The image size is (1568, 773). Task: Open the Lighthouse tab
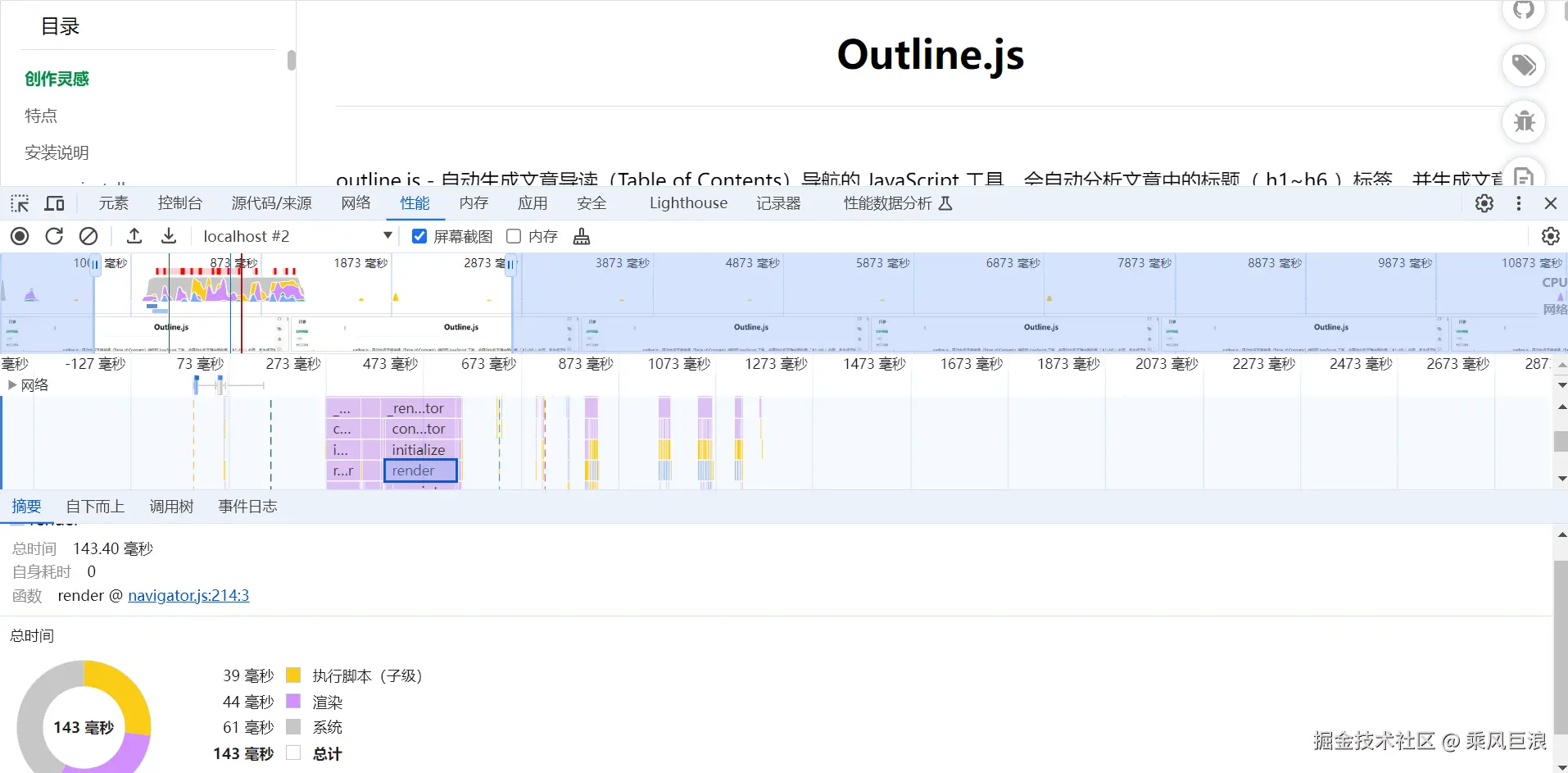pyautogui.click(x=688, y=203)
